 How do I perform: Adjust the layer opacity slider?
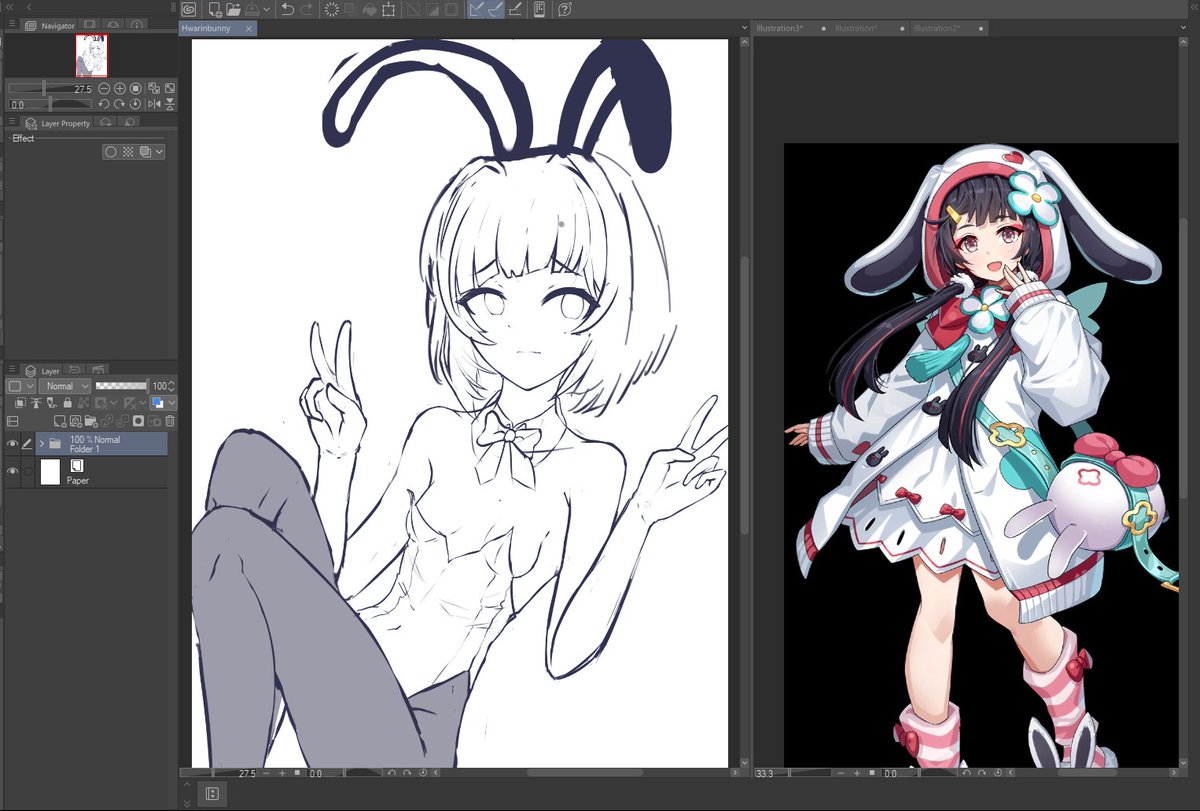point(121,386)
